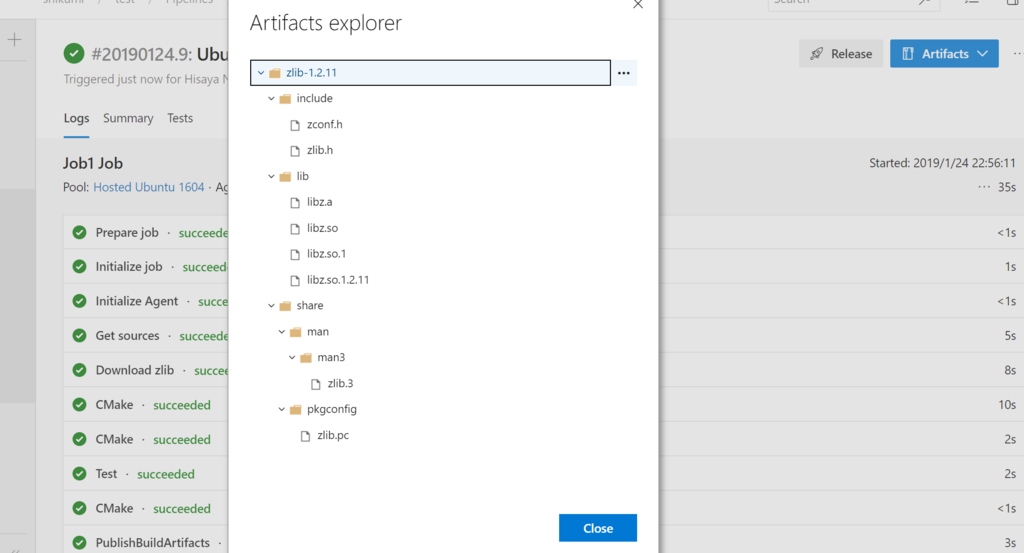1024x553 pixels.
Task: Select the man3 folder label
Action: (x=331, y=357)
